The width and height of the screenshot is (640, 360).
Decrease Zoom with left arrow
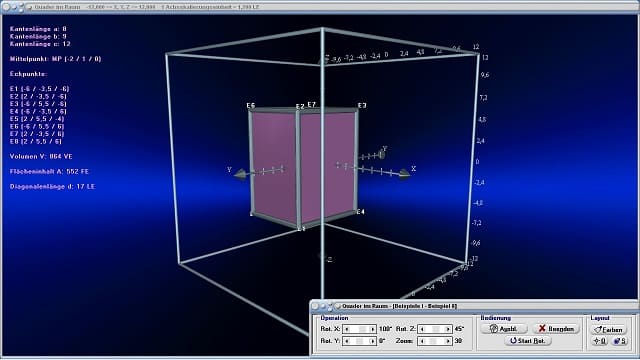[422, 341]
